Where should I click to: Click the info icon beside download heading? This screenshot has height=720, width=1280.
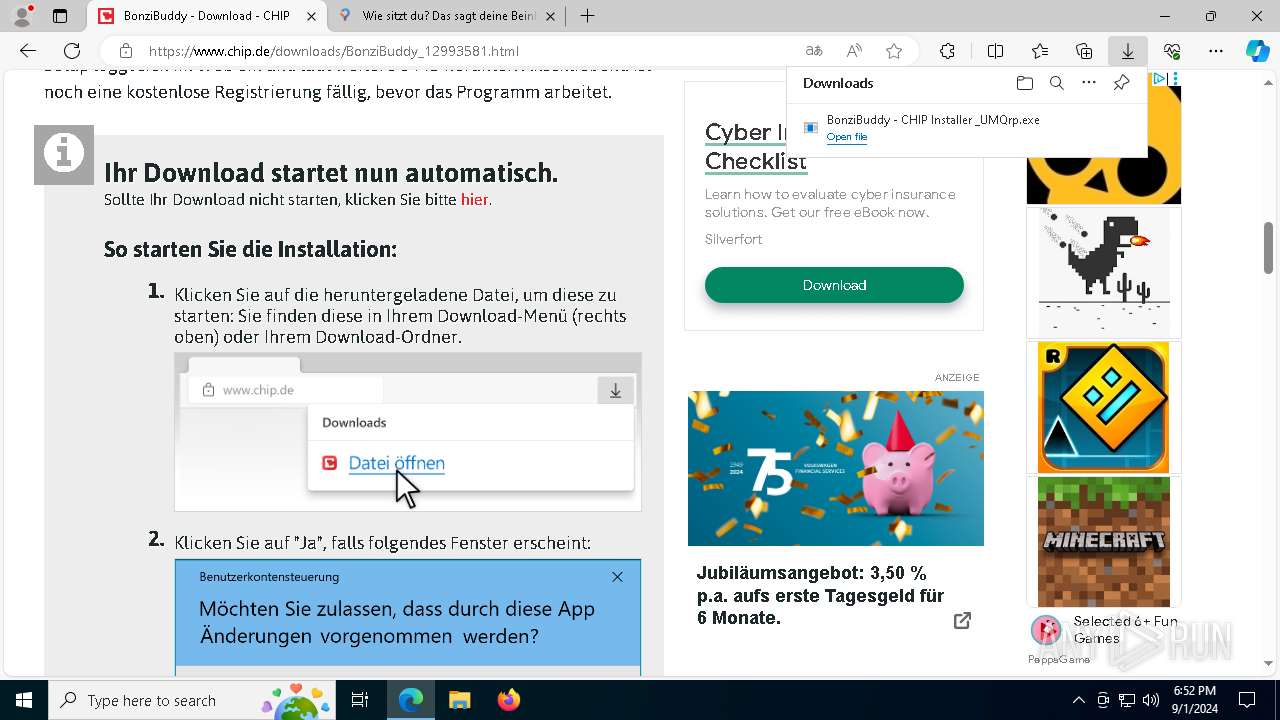tap(64, 155)
